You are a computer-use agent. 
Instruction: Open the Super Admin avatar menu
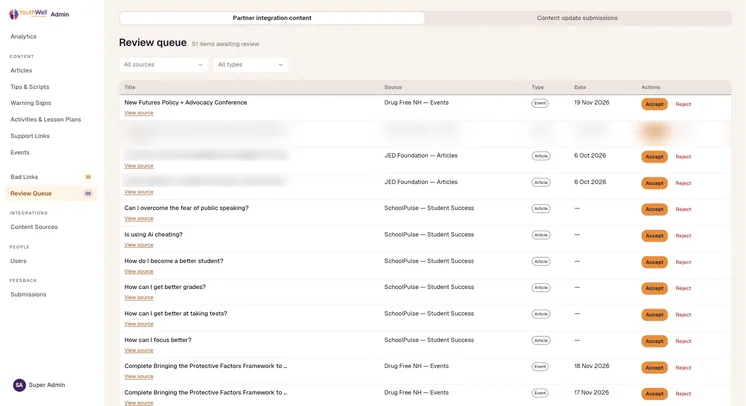click(19, 385)
